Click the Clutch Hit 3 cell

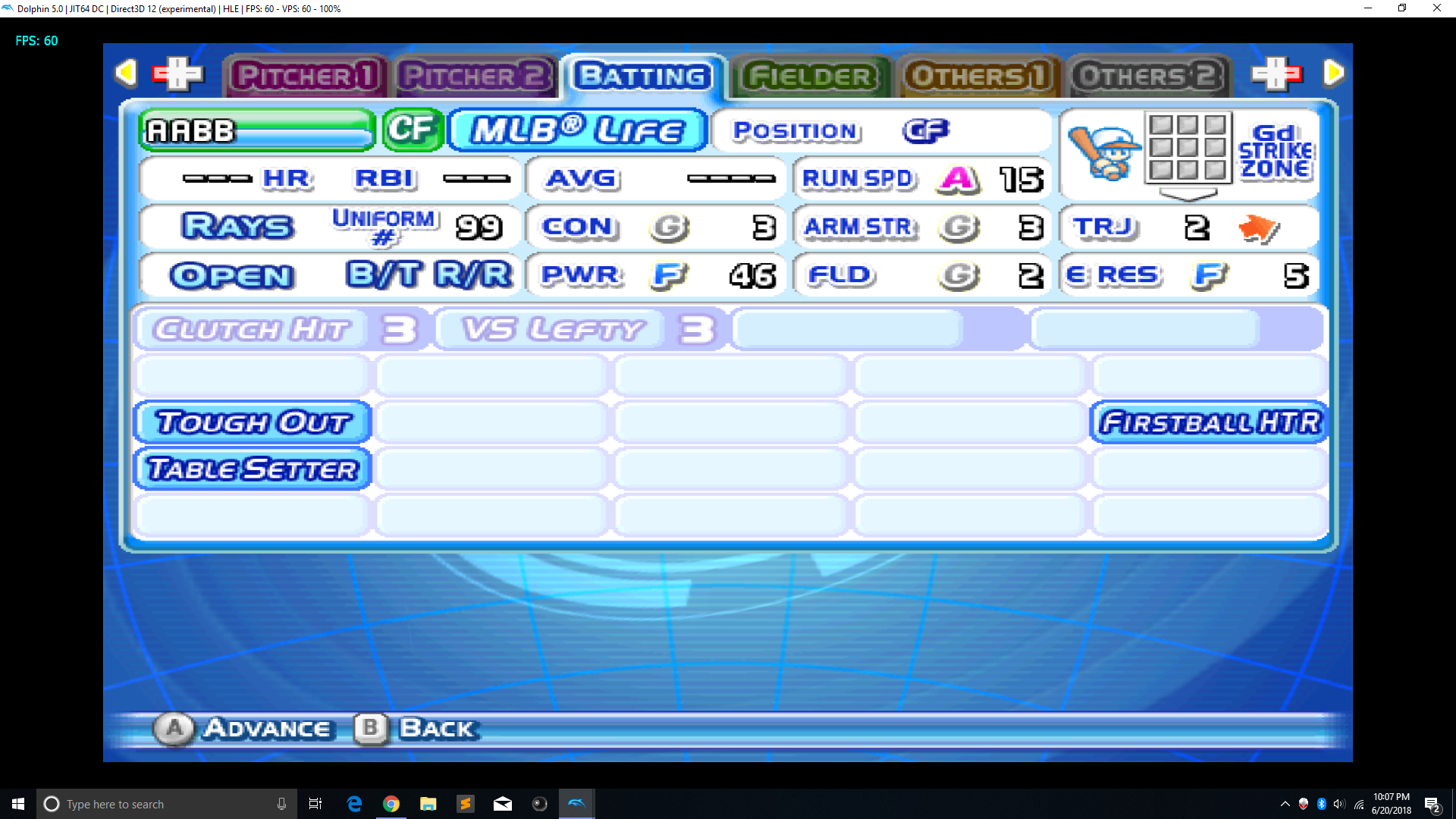(x=281, y=329)
